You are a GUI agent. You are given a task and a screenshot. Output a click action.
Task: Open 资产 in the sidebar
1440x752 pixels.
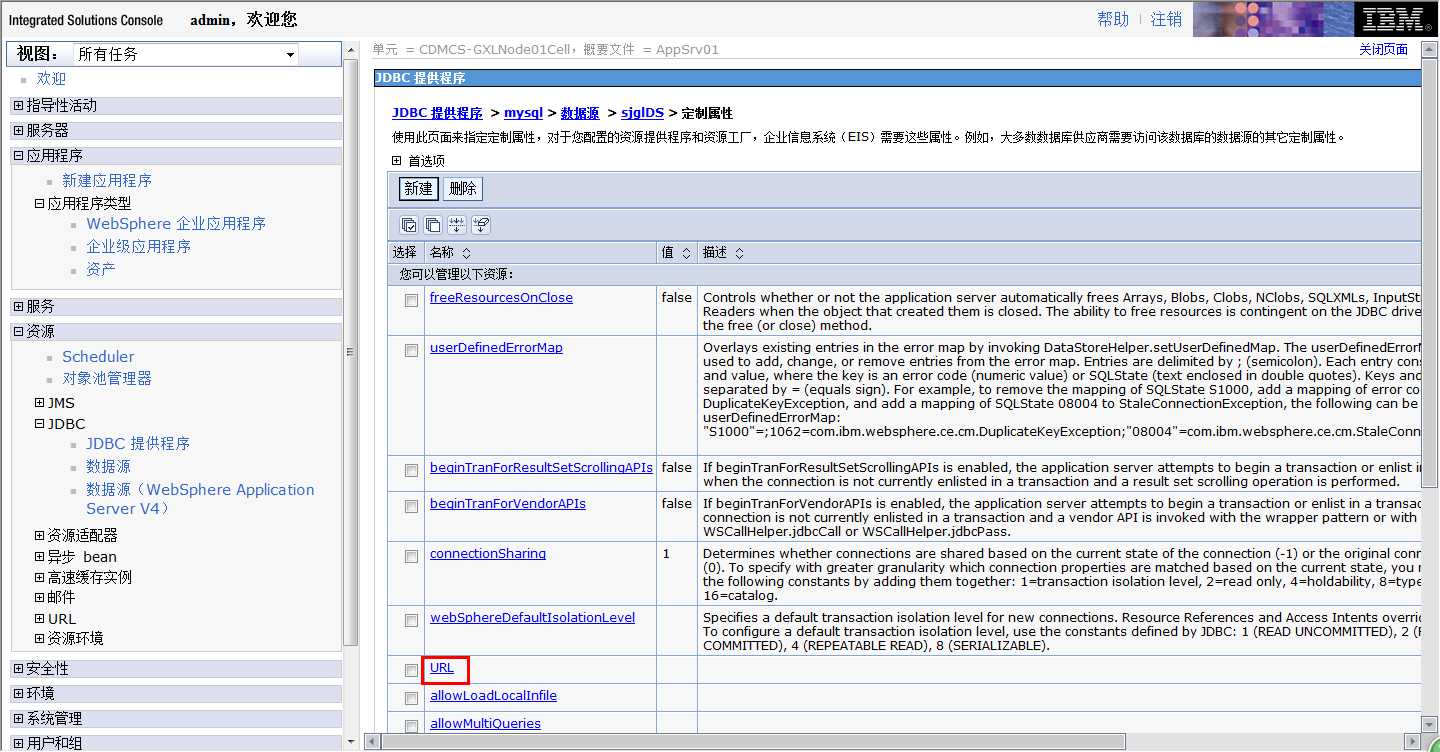click(100, 269)
